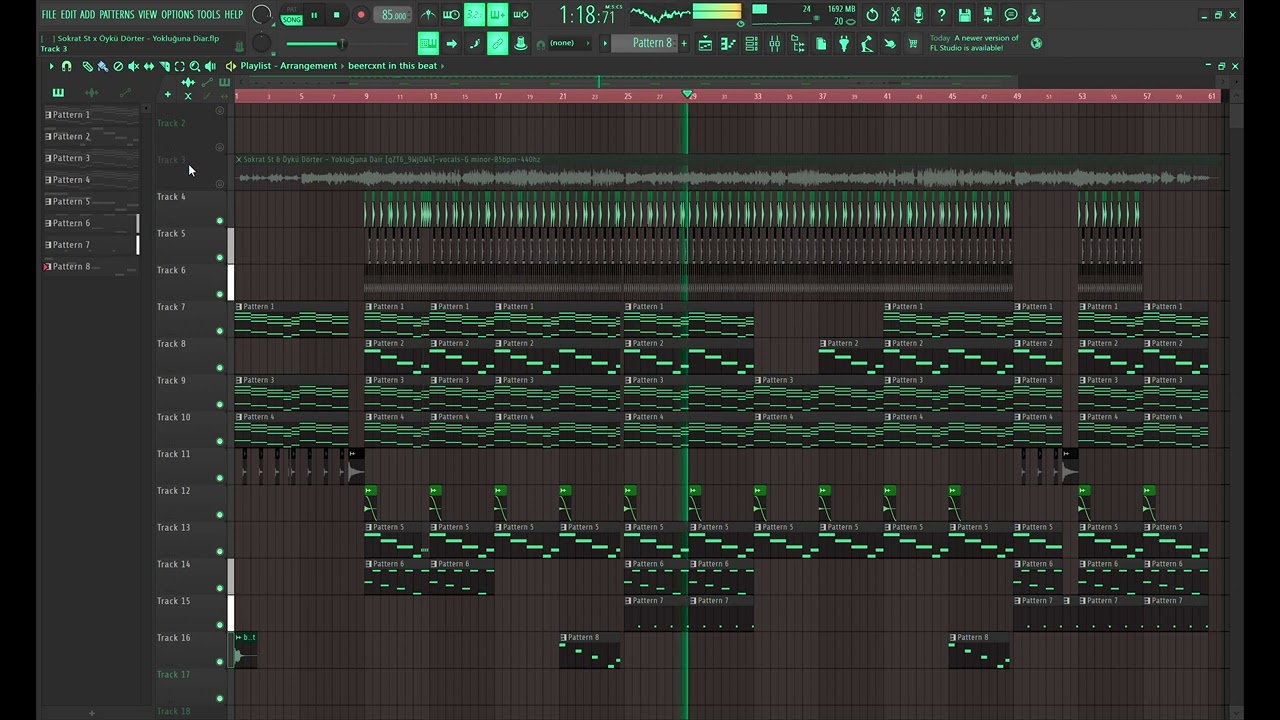The image size is (1280, 720).
Task: Mute Track 12 with its green dot
Action: tap(220, 514)
